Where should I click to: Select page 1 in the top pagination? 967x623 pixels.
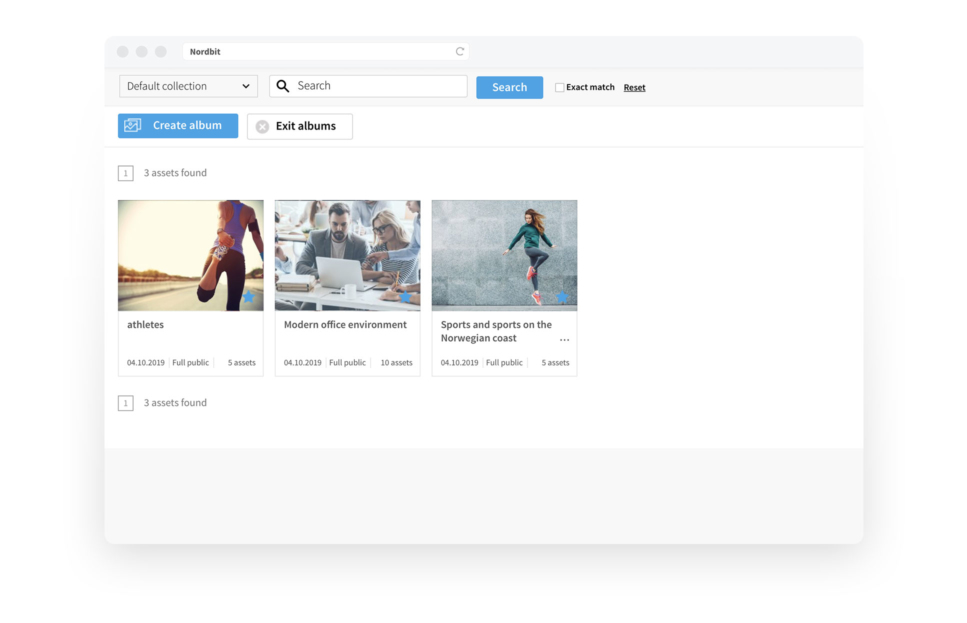pos(126,173)
